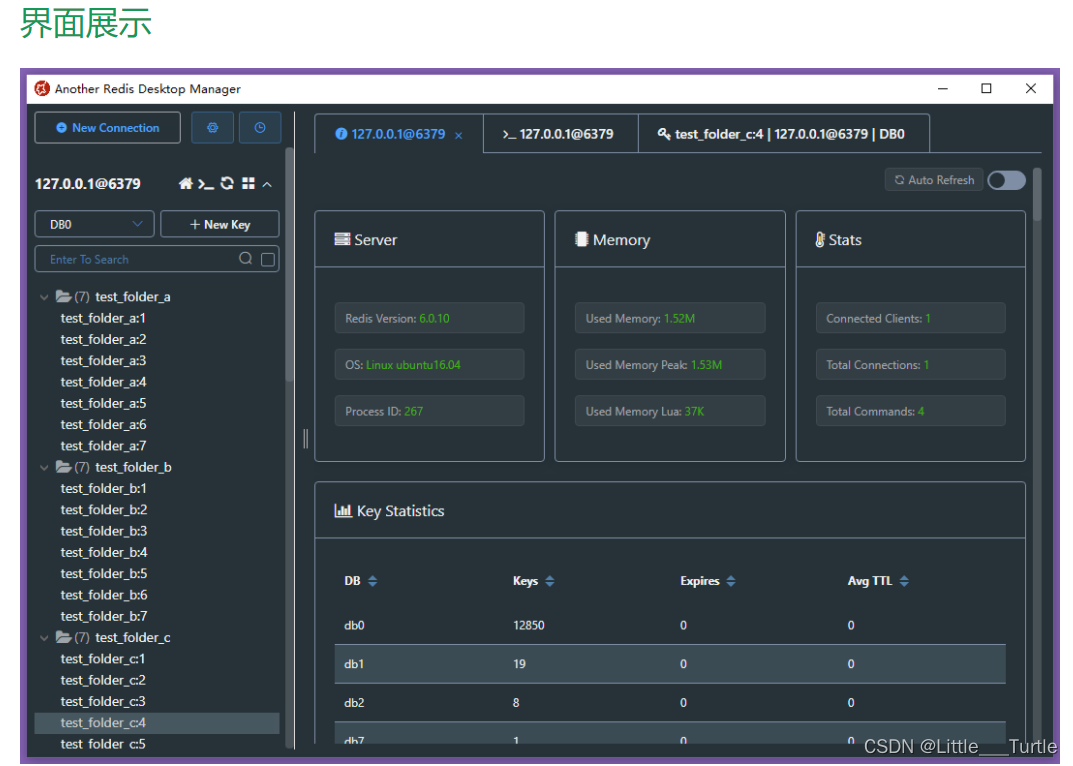This screenshot has height=766, width=1073.
Task: Go to connection home icon
Action: (185, 183)
